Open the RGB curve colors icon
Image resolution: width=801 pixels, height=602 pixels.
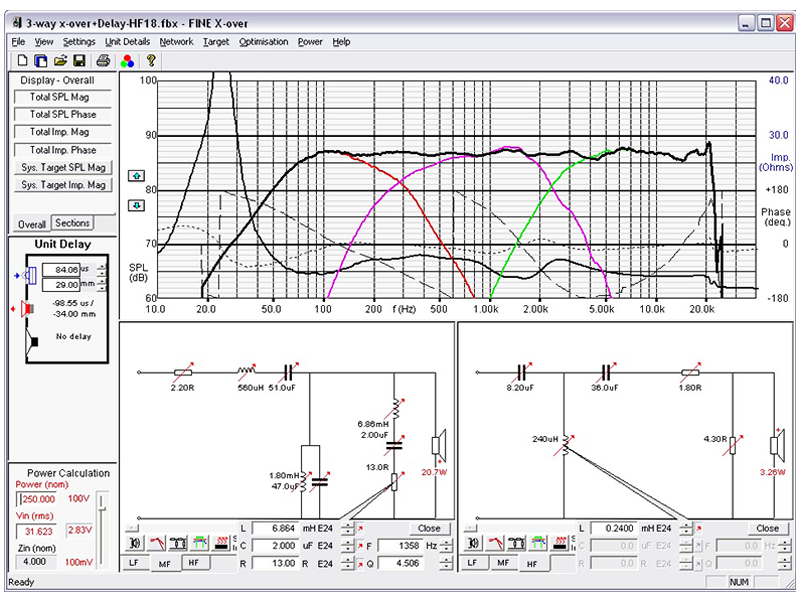[x=127, y=60]
